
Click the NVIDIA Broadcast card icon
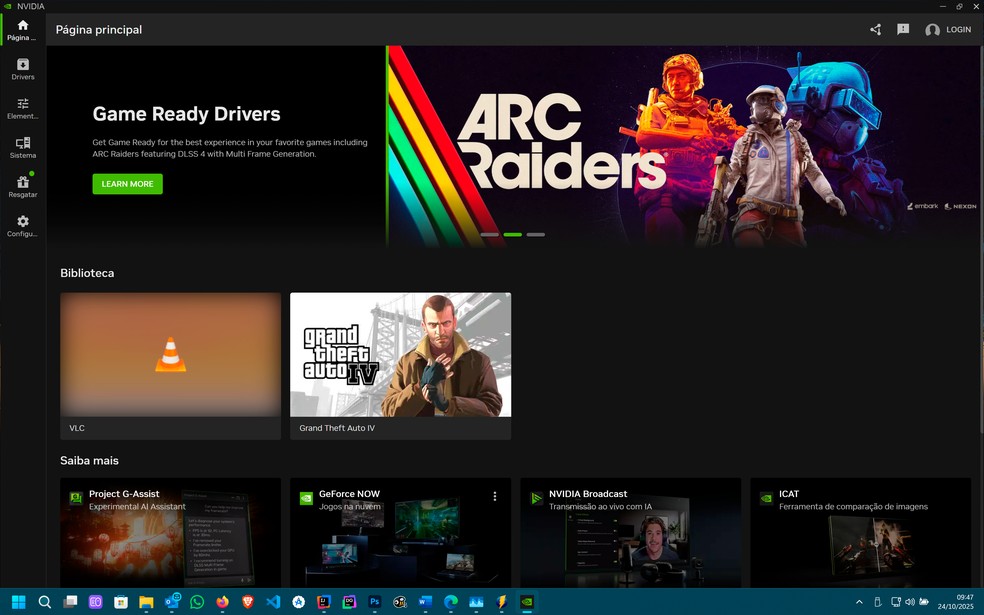pyautogui.click(x=536, y=498)
